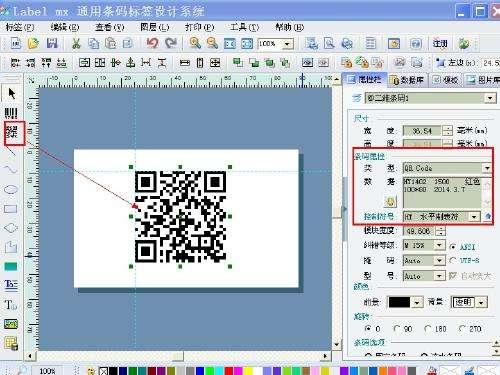Select the plain T text tool
This screenshot has width=500, height=375.
[11, 305]
